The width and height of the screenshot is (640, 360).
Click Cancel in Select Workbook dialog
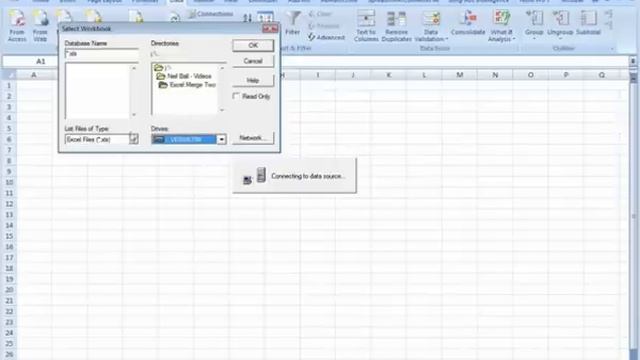pyautogui.click(x=253, y=61)
